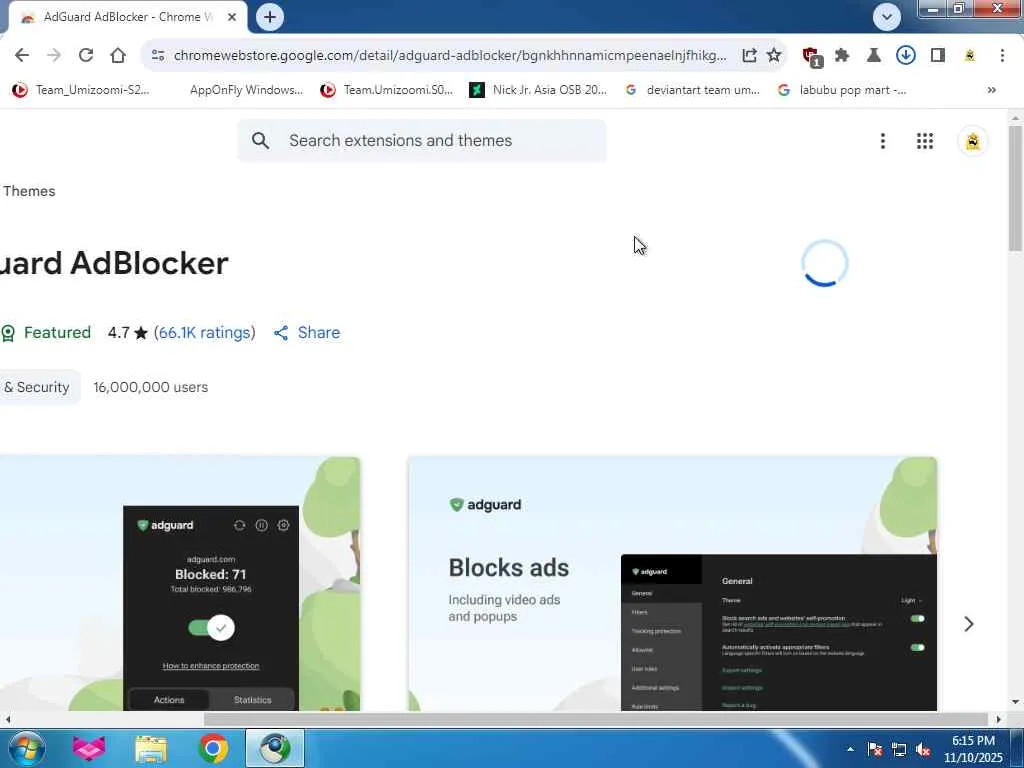Click the muted volume tray icon
Screen dimensions: 1024x768
tap(923, 749)
